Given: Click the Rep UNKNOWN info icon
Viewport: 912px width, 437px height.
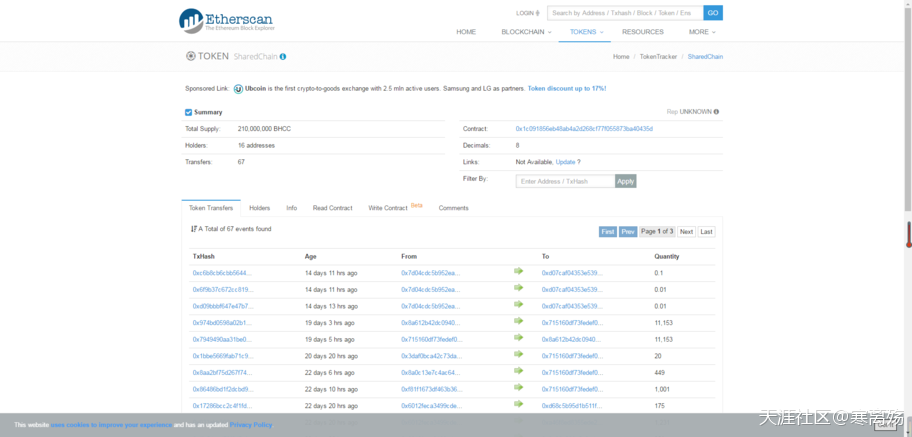Looking at the screenshot, I should [716, 112].
